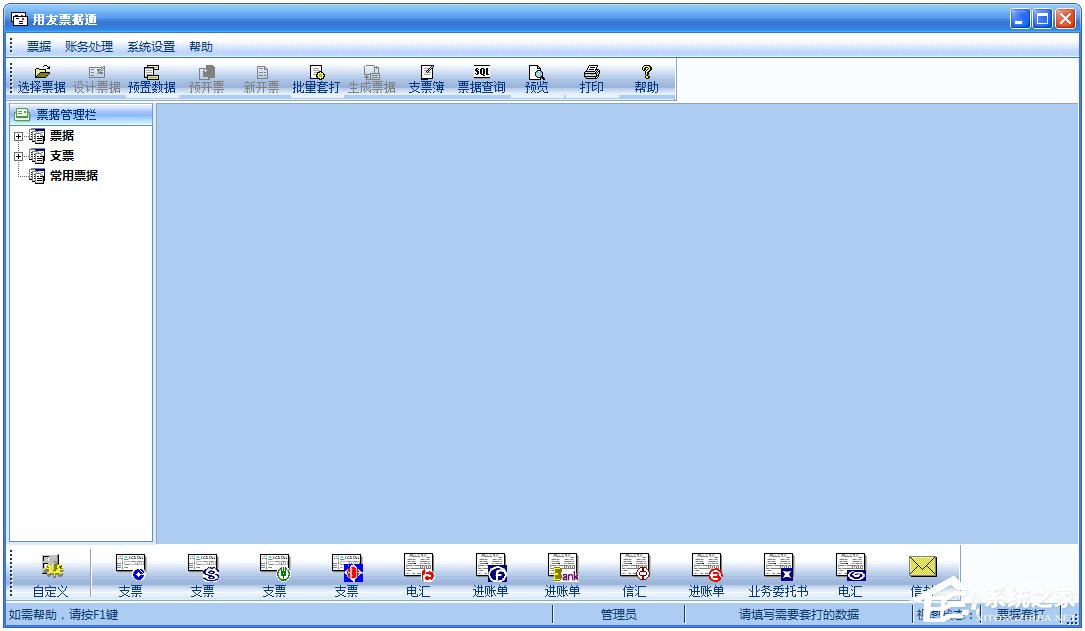This screenshot has height=631, width=1085.
Task: Choose the 业务委托书 template icon
Action: 778,568
